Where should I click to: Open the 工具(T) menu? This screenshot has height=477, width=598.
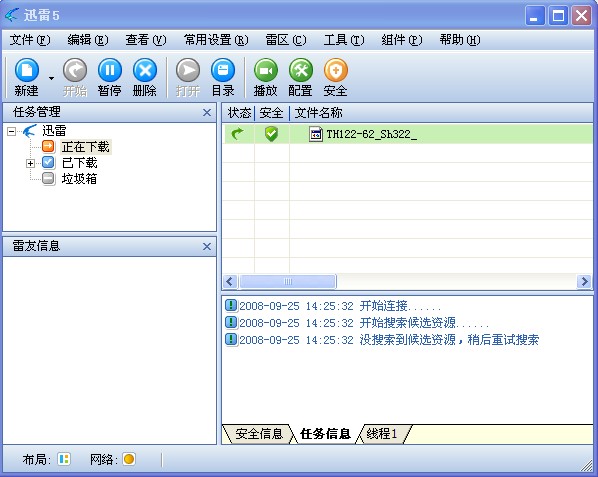(x=344, y=40)
